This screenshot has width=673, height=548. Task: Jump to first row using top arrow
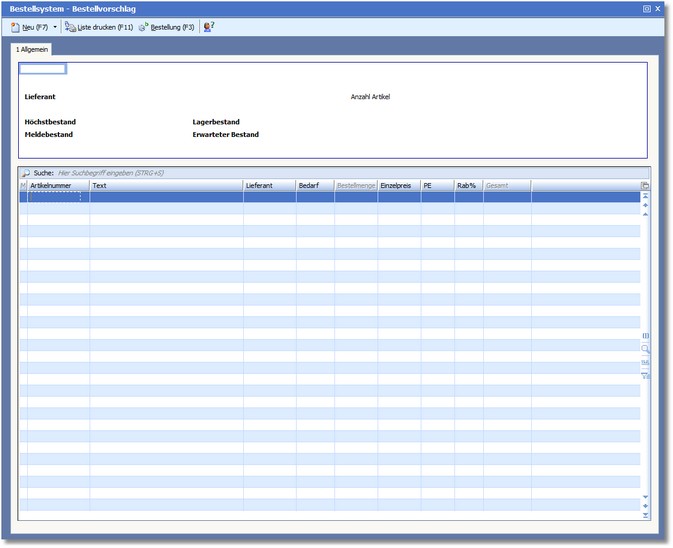click(x=645, y=196)
